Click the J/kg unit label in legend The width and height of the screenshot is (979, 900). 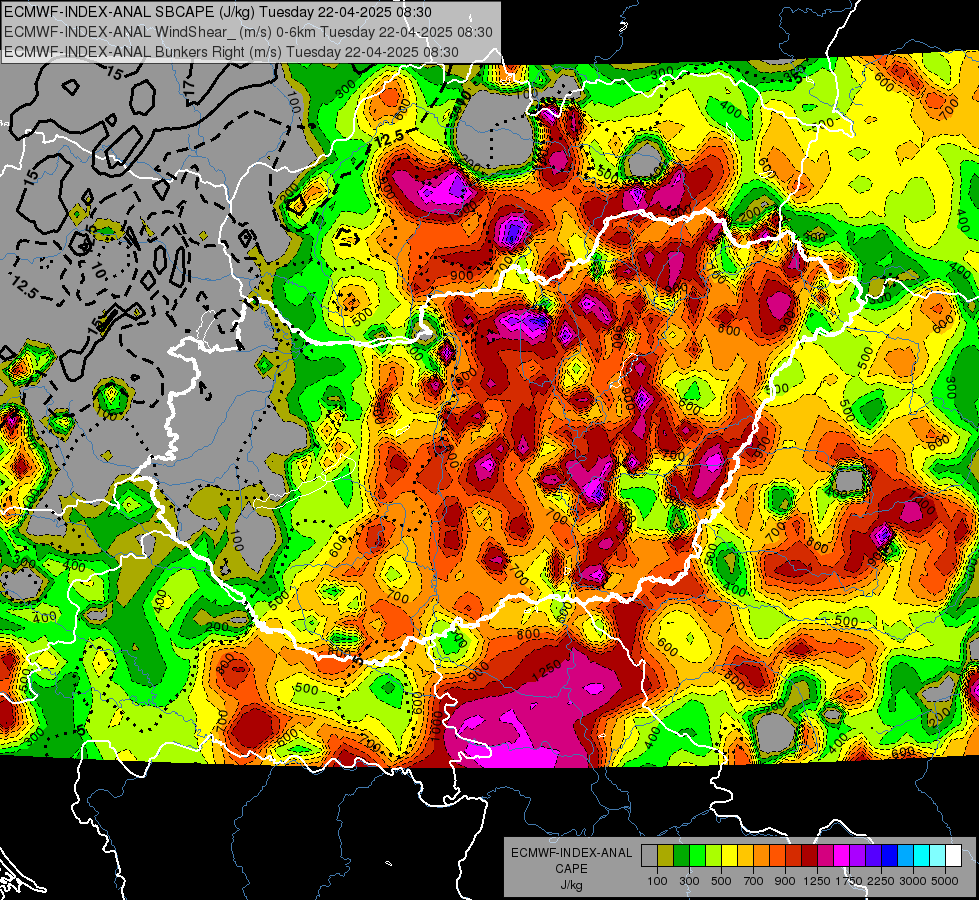[x=571, y=885]
